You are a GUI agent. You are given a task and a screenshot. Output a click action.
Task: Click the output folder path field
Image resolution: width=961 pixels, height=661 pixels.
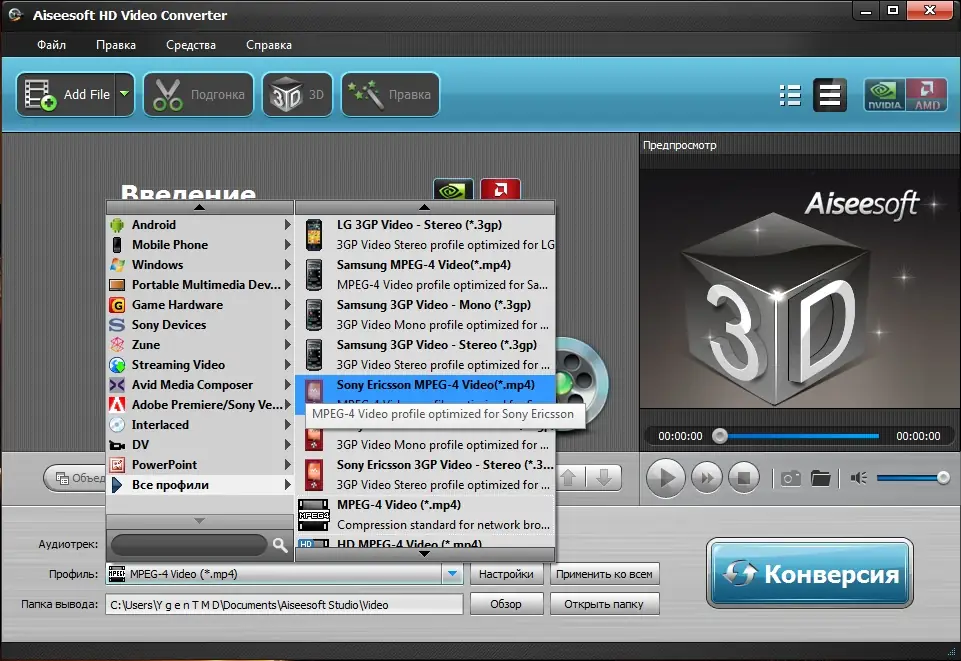coord(284,605)
